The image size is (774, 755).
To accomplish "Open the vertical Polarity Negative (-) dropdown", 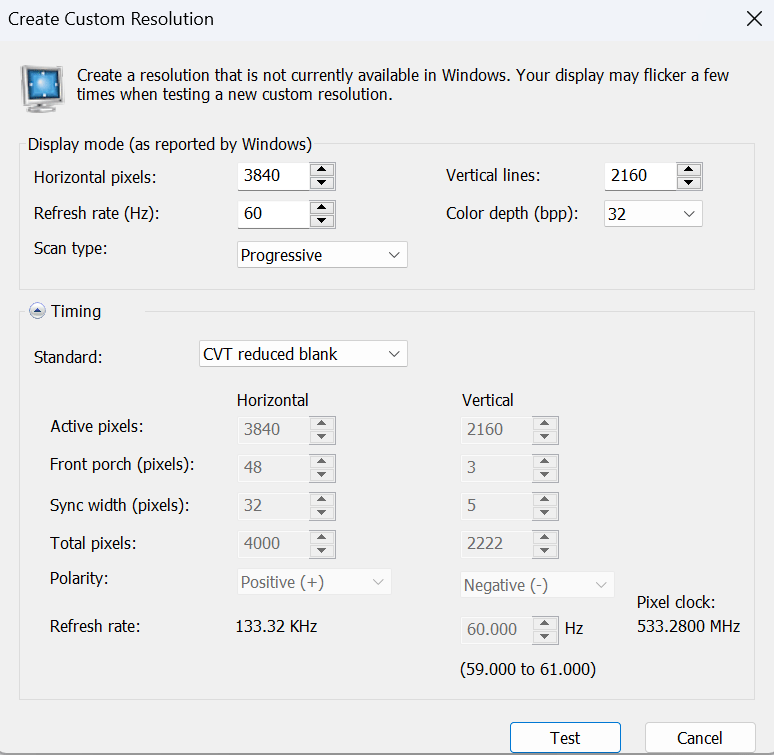I will pyautogui.click(x=537, y=585).
